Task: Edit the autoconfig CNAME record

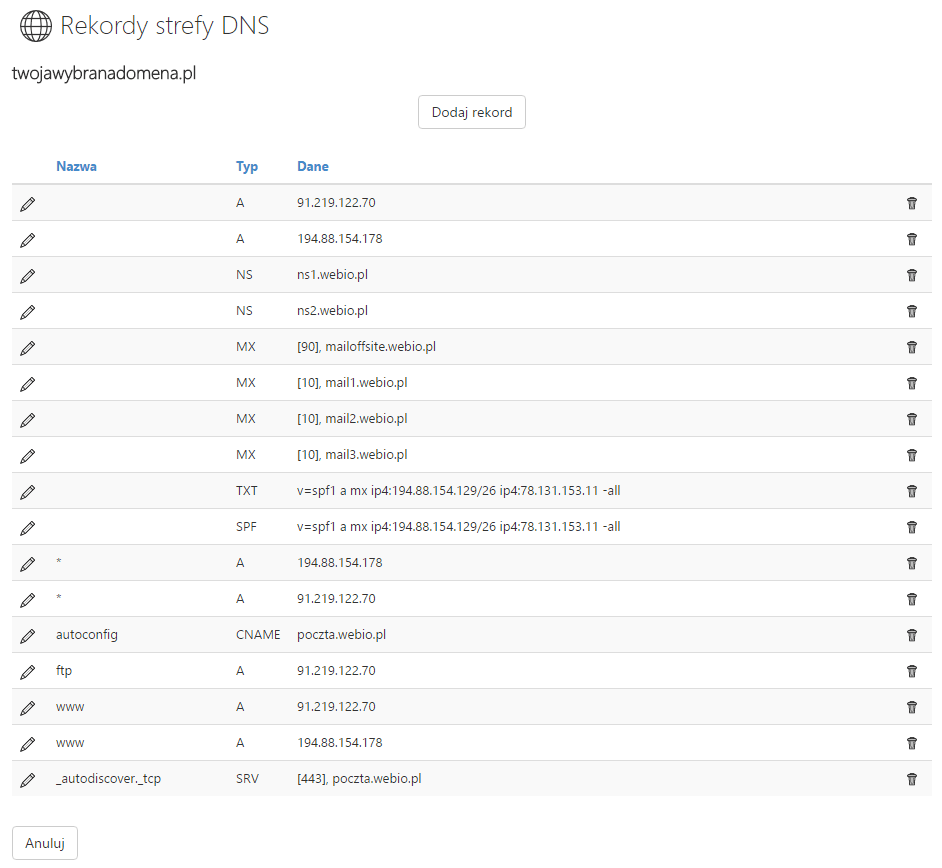Action: (x=28, y=636)
